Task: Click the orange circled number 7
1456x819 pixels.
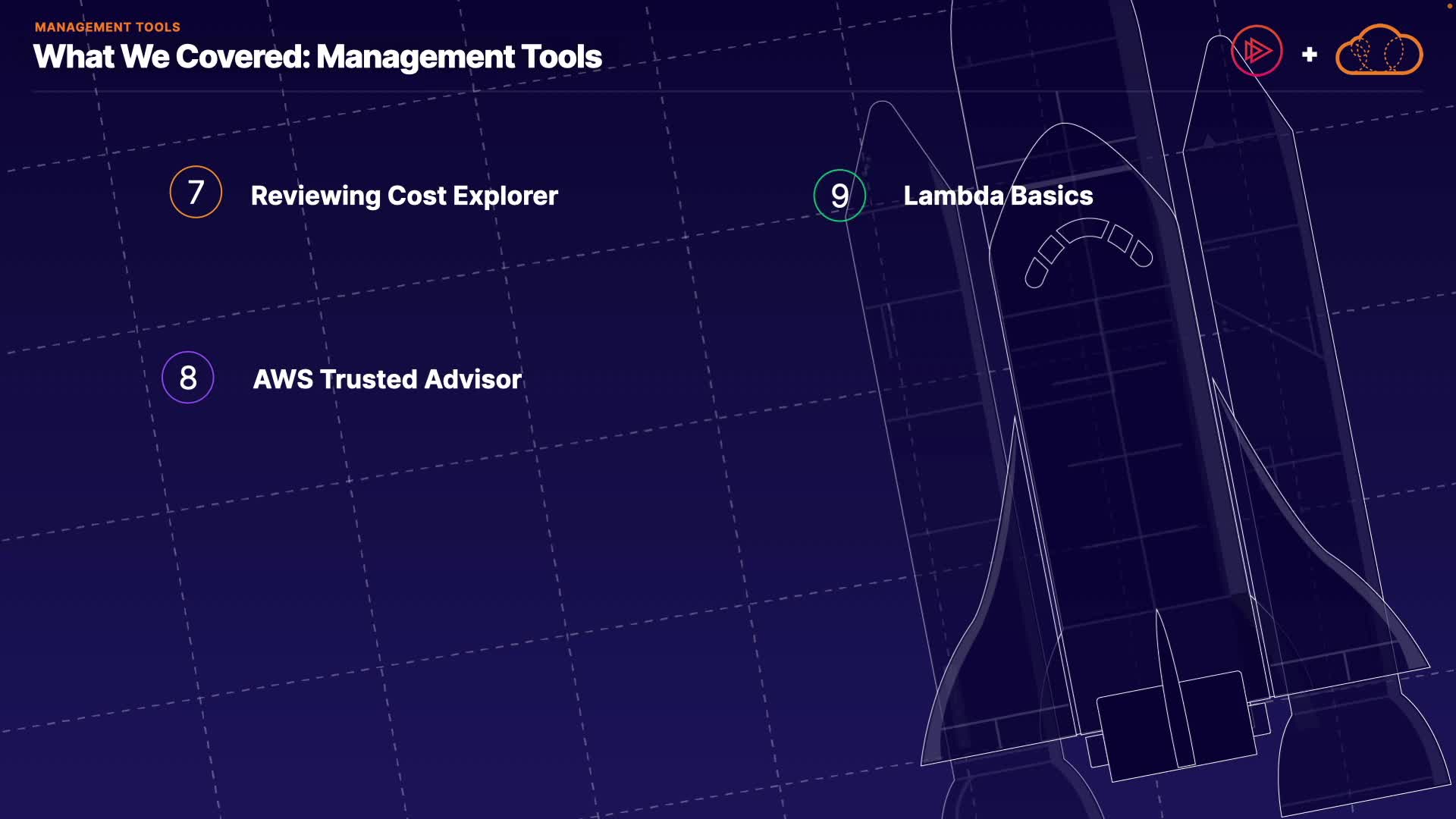Action: click(196, 192)
